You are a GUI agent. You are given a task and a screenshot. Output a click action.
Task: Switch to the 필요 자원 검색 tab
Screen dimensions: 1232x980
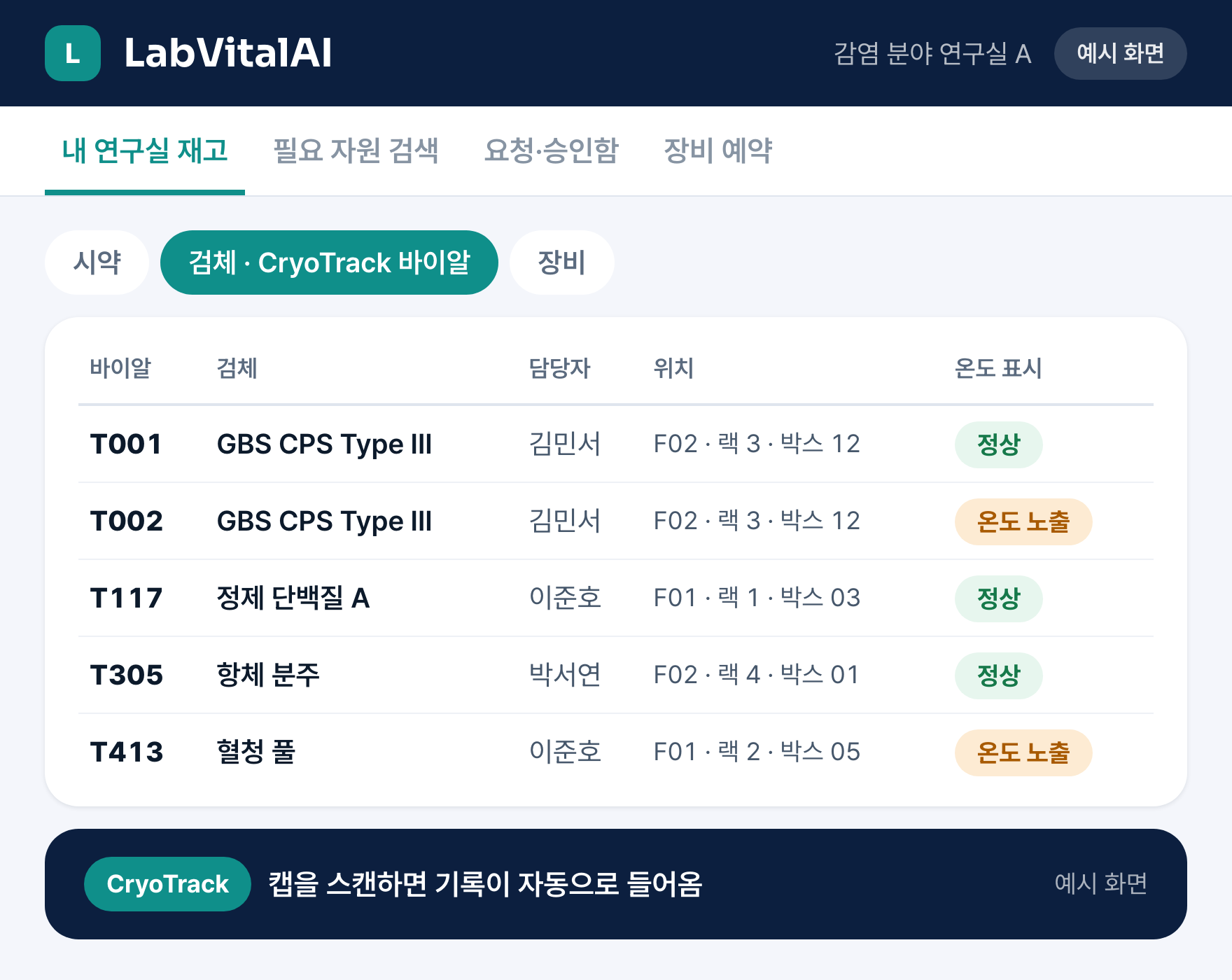356,150
